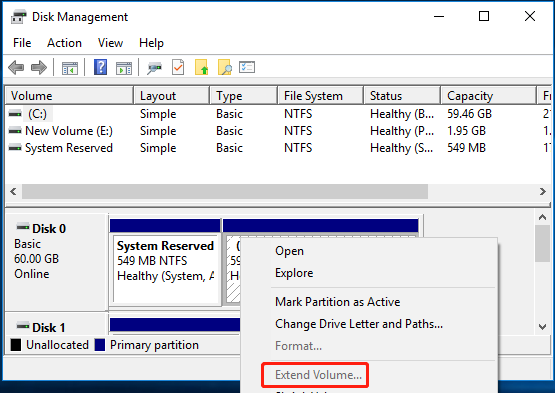This screenshot has height=393, width=555.
Task: Click the Disk Management title bar icon
Action: pos(18,17)
